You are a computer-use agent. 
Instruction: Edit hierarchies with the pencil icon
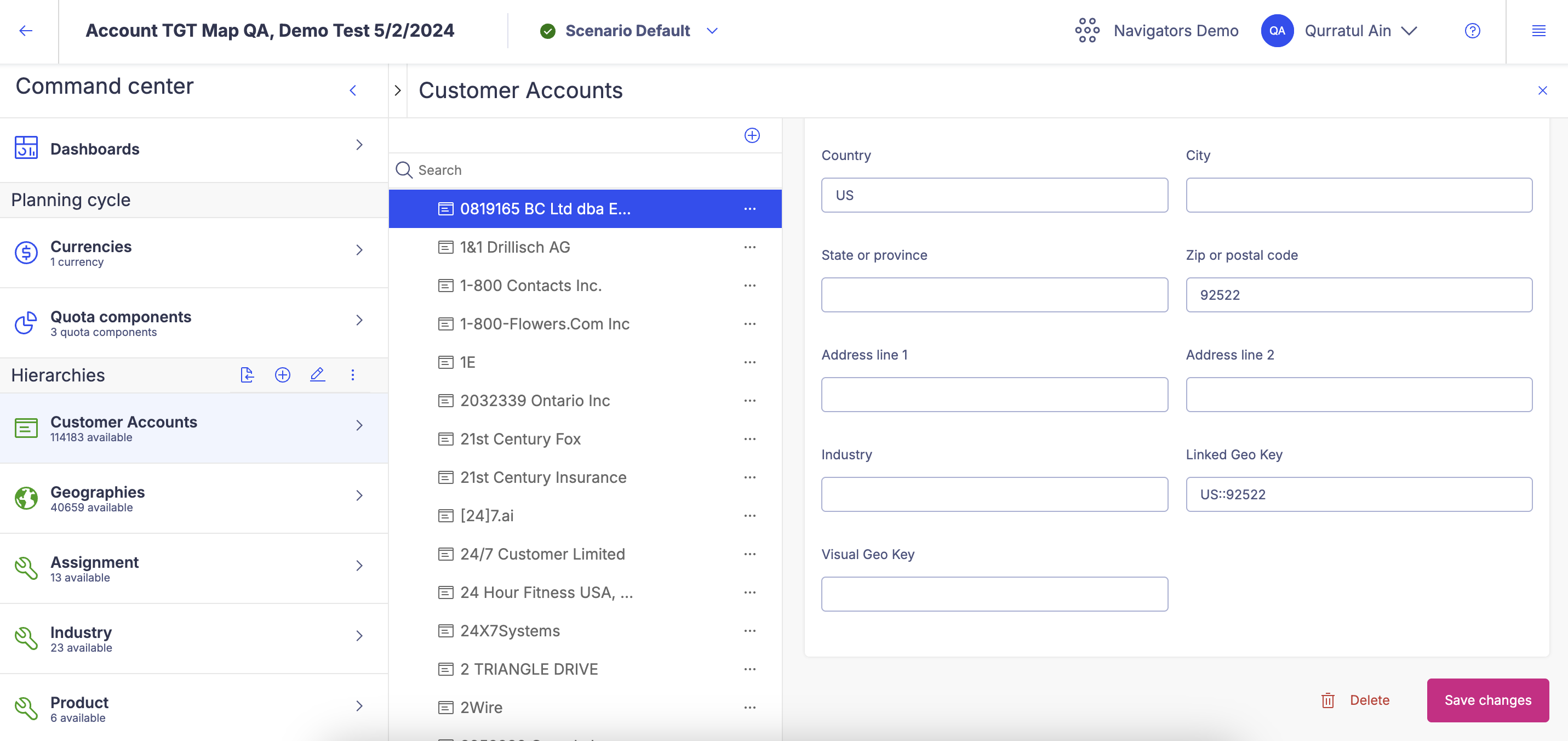point(317,374)
